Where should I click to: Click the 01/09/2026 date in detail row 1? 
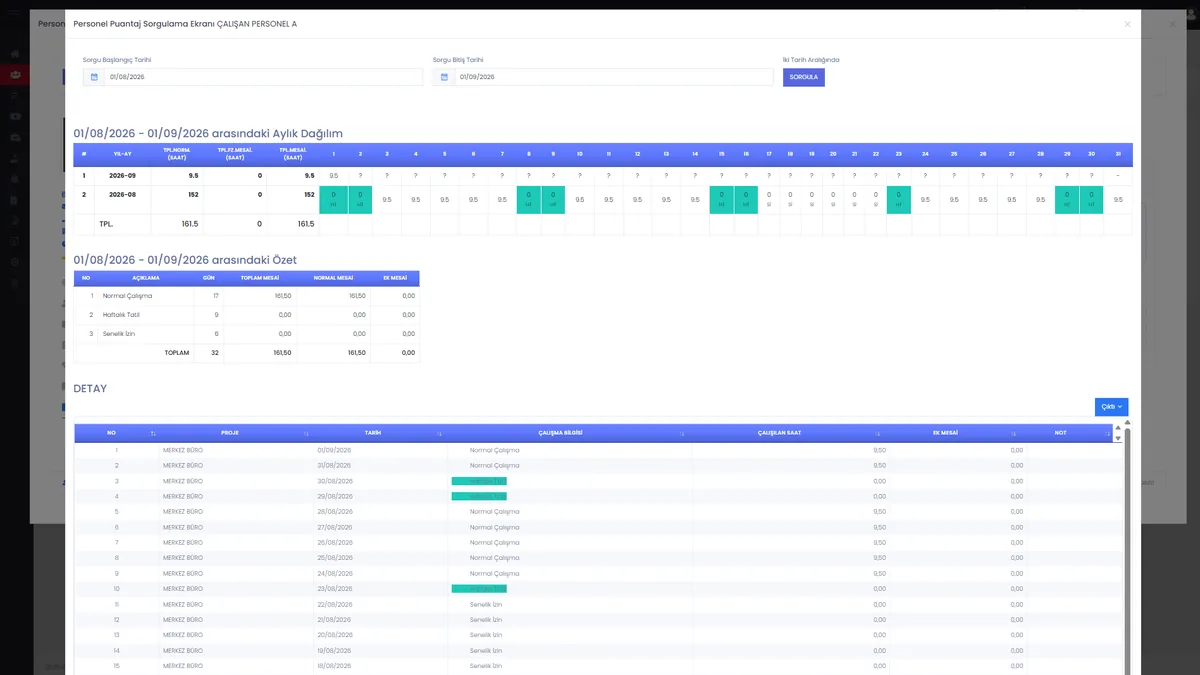pos(334,450)
